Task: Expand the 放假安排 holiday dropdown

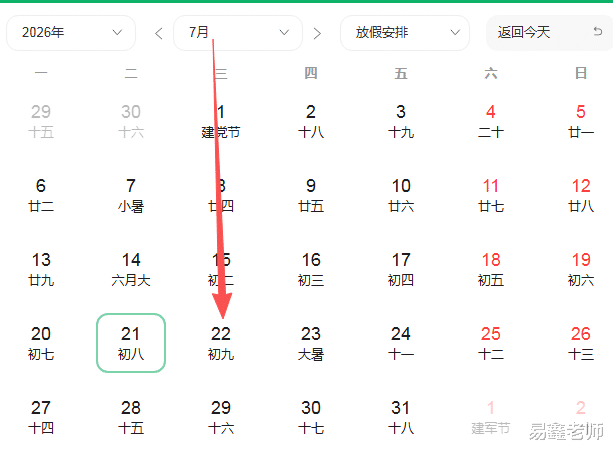Action: [x=405, y=33]
